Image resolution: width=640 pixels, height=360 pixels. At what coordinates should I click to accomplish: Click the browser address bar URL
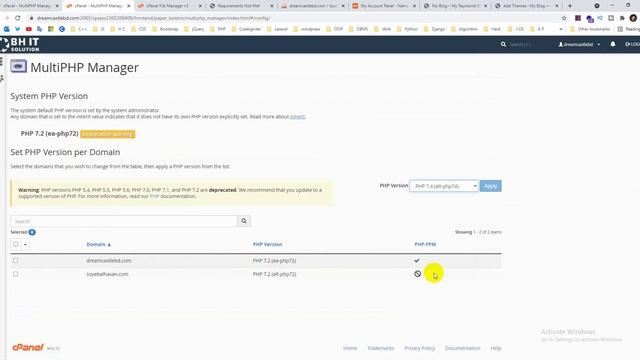click(153, 18)
